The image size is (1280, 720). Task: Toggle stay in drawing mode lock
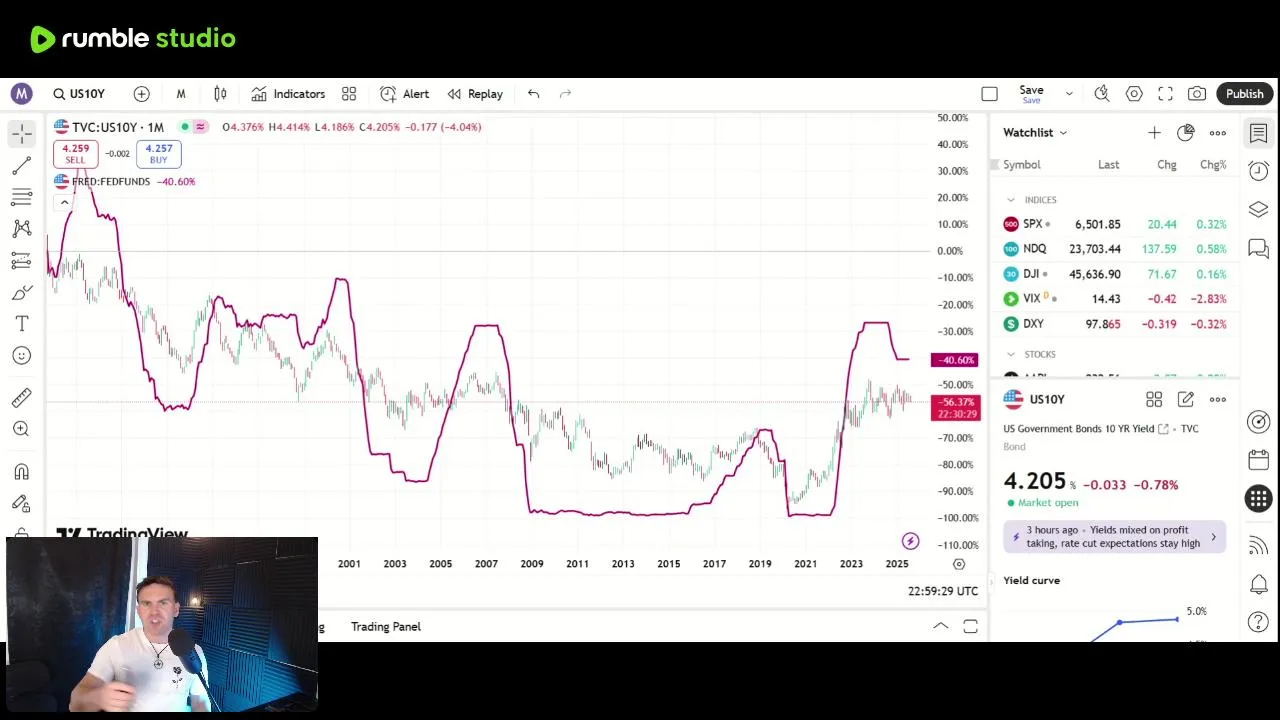pos(22,504)
